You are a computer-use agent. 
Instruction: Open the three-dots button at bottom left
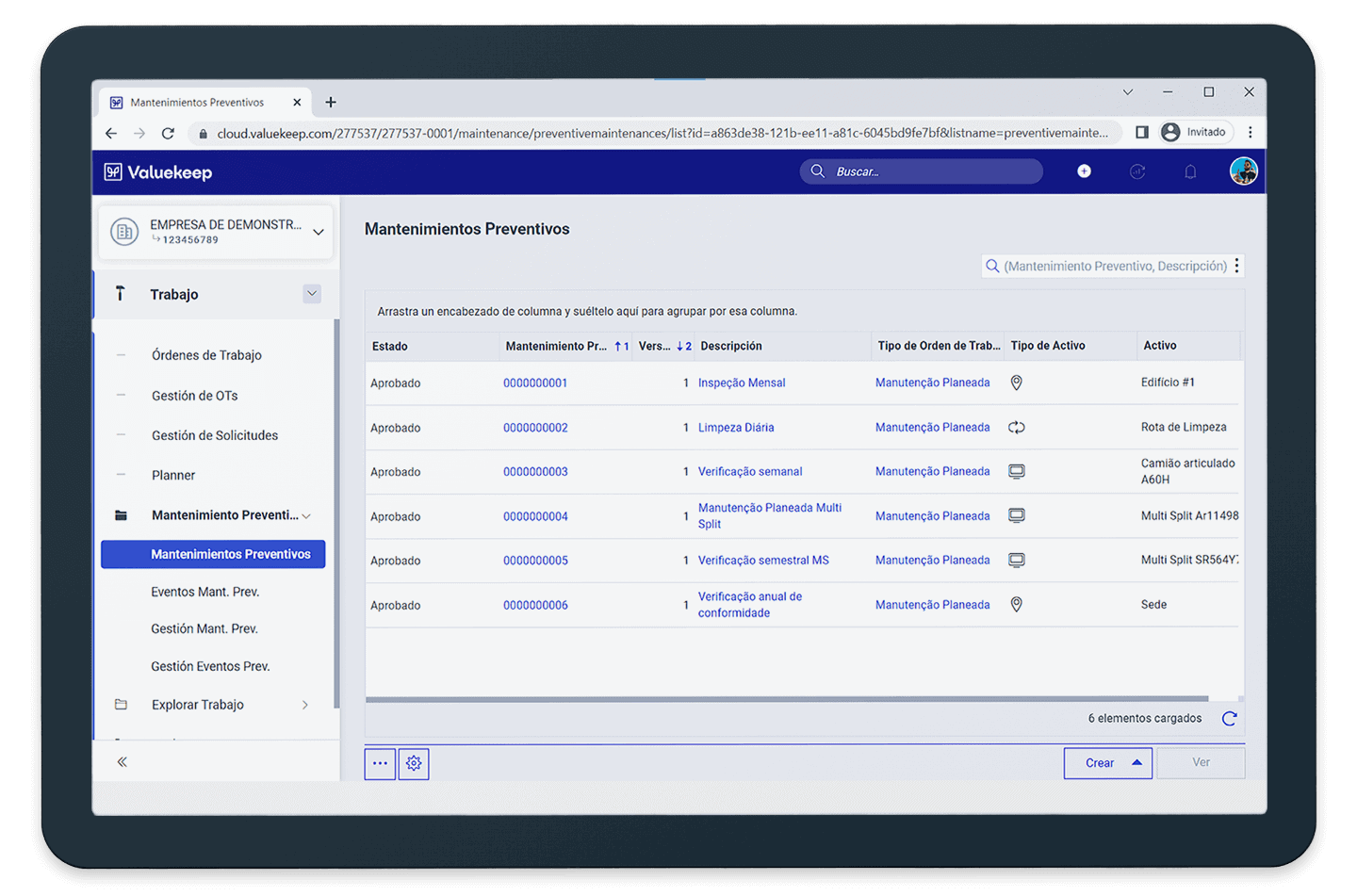click(380, 763)
